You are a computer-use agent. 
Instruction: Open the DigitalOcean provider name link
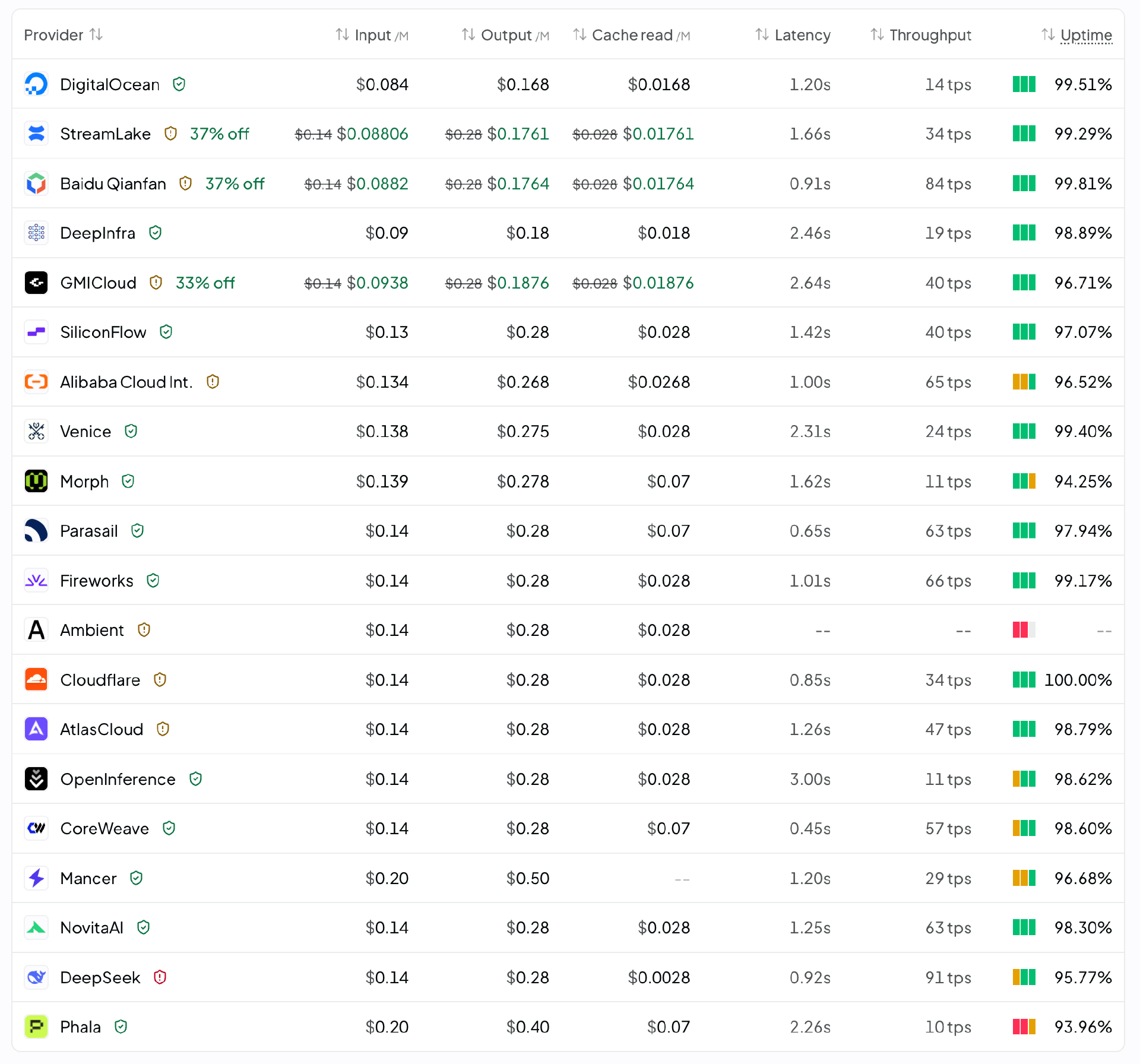(x=110, y=84)
